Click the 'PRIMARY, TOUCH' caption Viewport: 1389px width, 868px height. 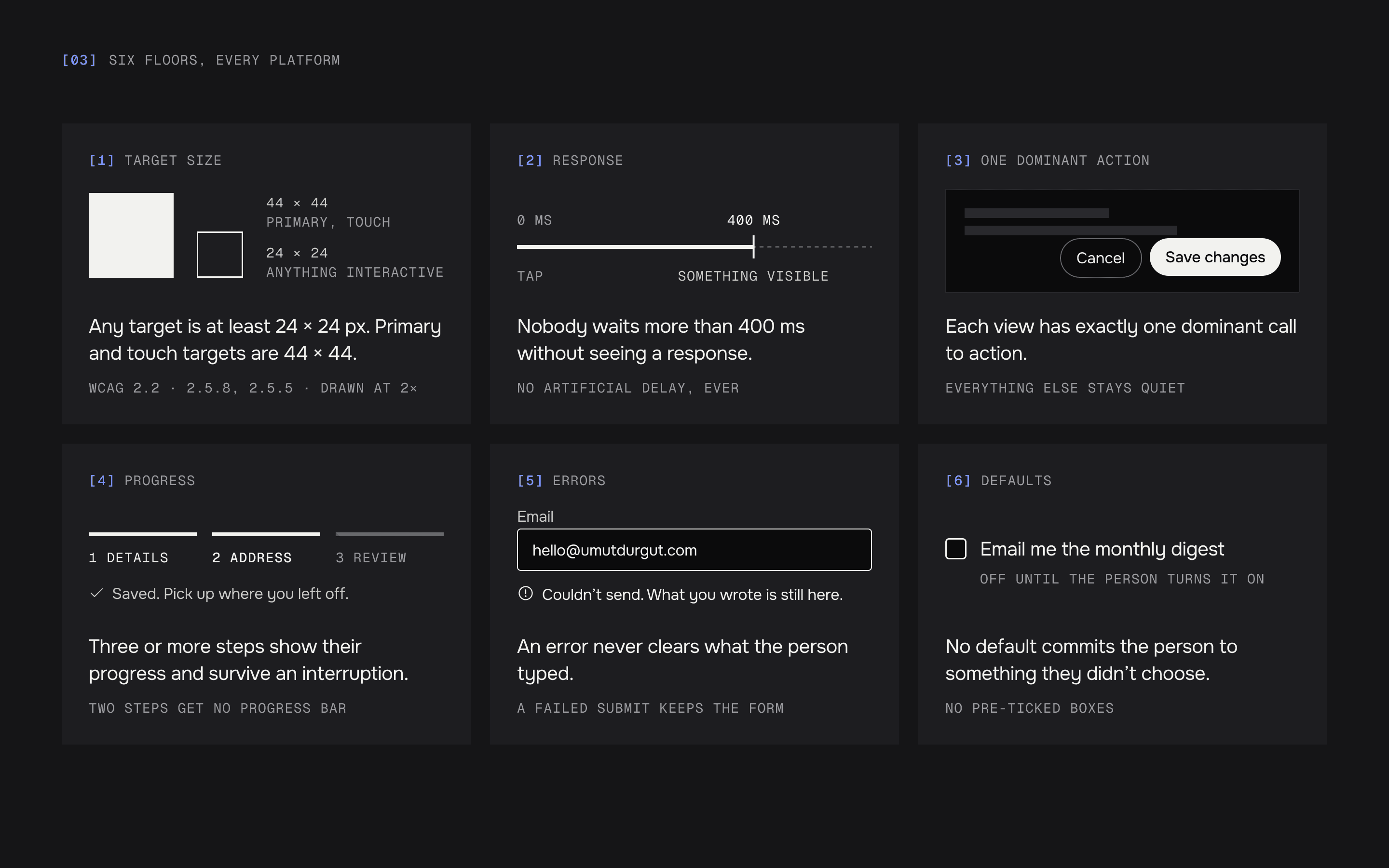pos(328,222)
